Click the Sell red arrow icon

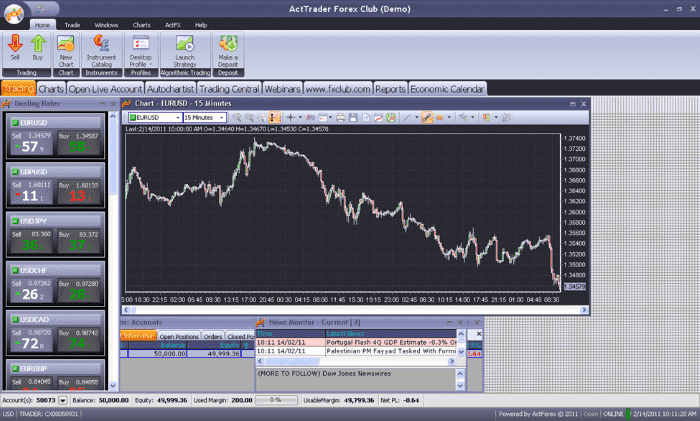[x=15, y=45]
